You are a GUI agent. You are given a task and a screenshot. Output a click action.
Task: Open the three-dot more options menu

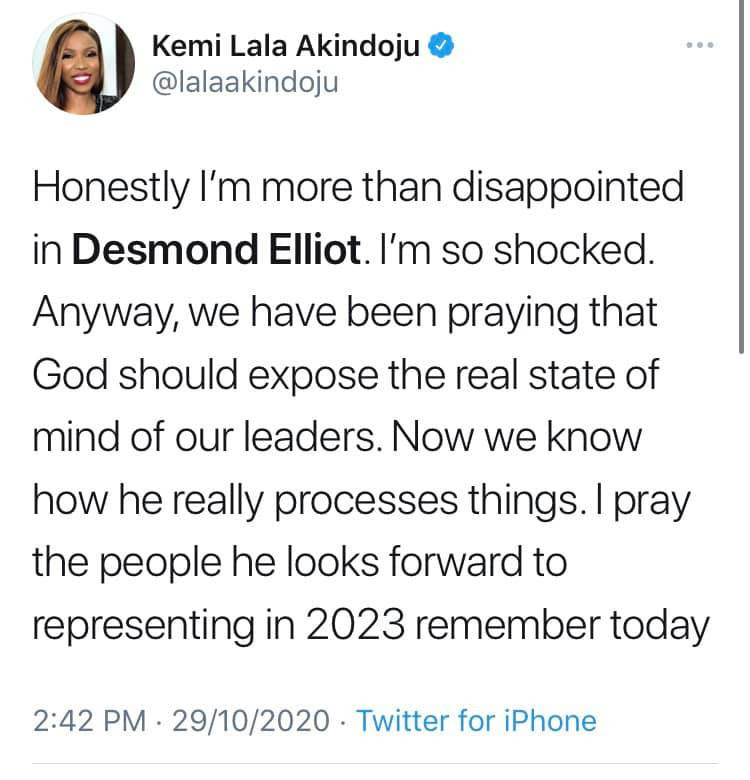[700, 45]
